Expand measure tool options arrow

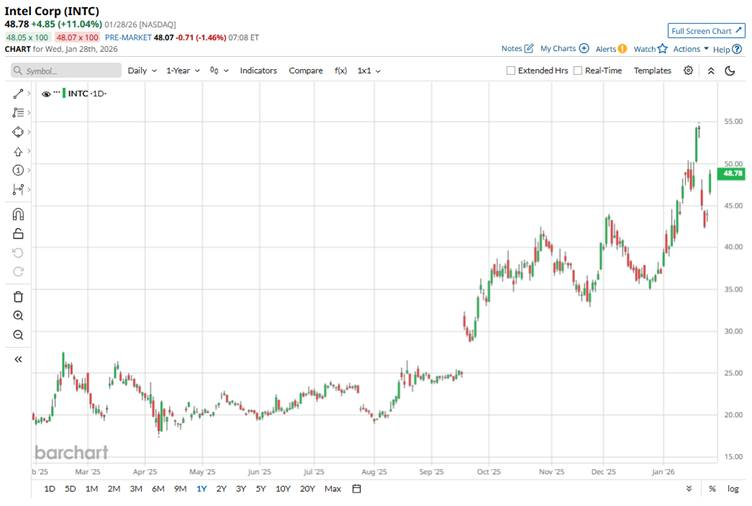click(x=29, y=189)
